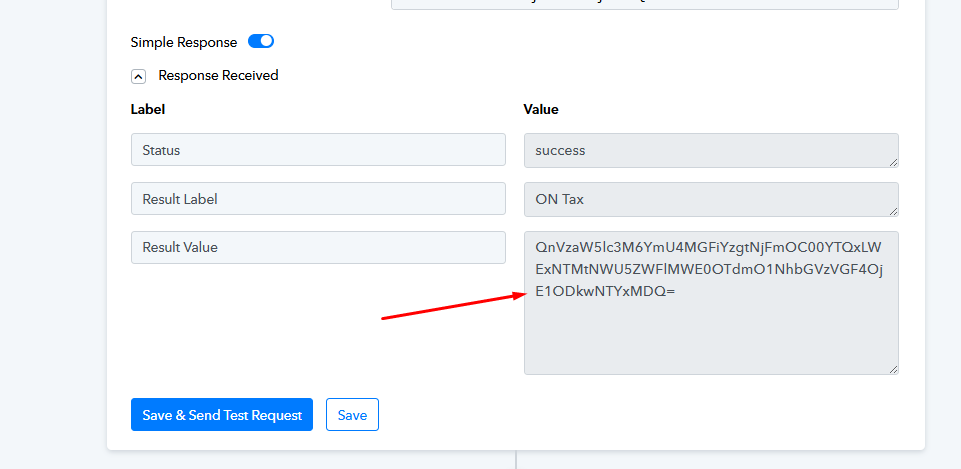The image size is (961, 469).
Task: Click the encoded Result Value text area
Action: [711, 303]
